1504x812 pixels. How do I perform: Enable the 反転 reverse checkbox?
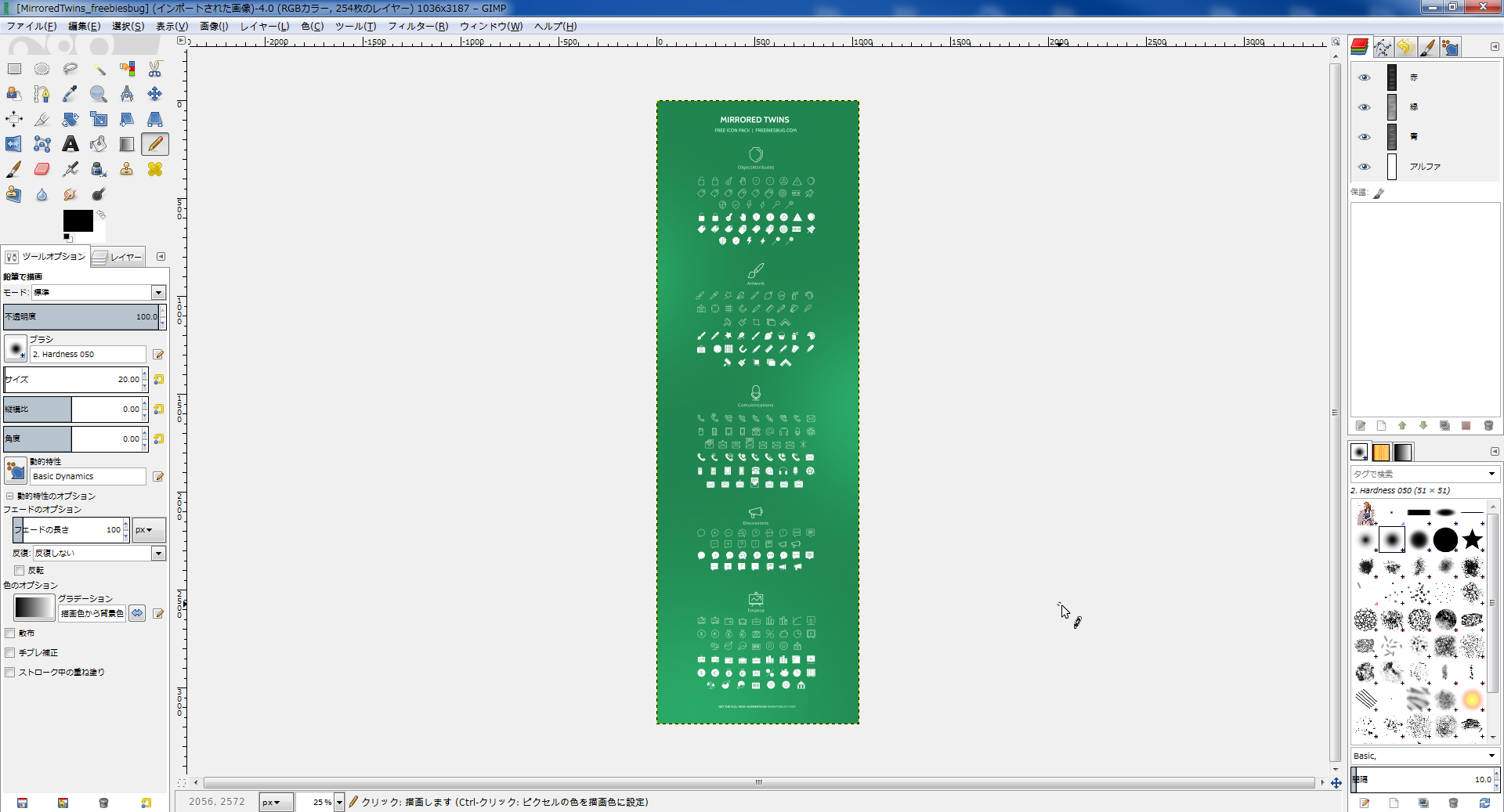(x=20, y=570)
